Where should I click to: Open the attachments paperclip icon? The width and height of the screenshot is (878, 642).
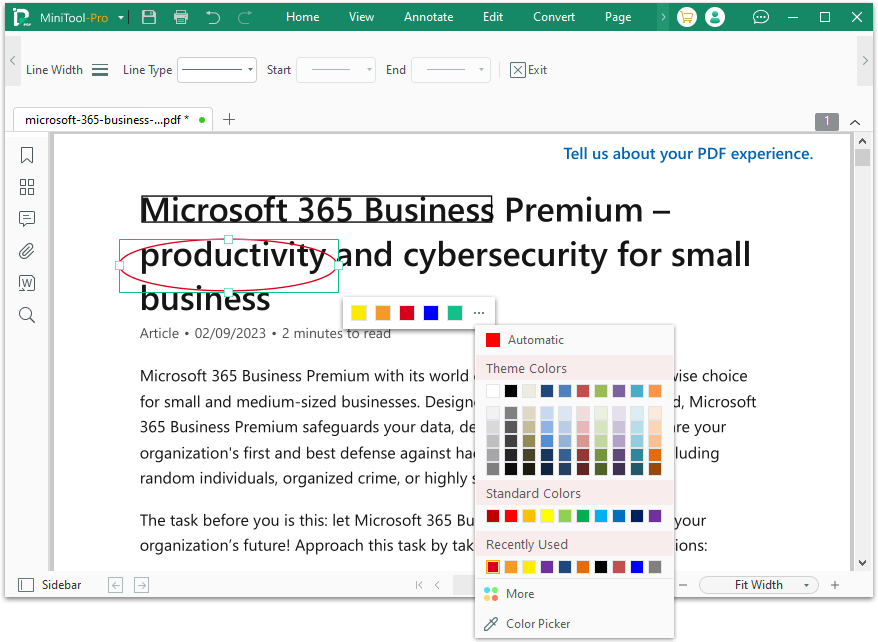(x=27, y=251)
